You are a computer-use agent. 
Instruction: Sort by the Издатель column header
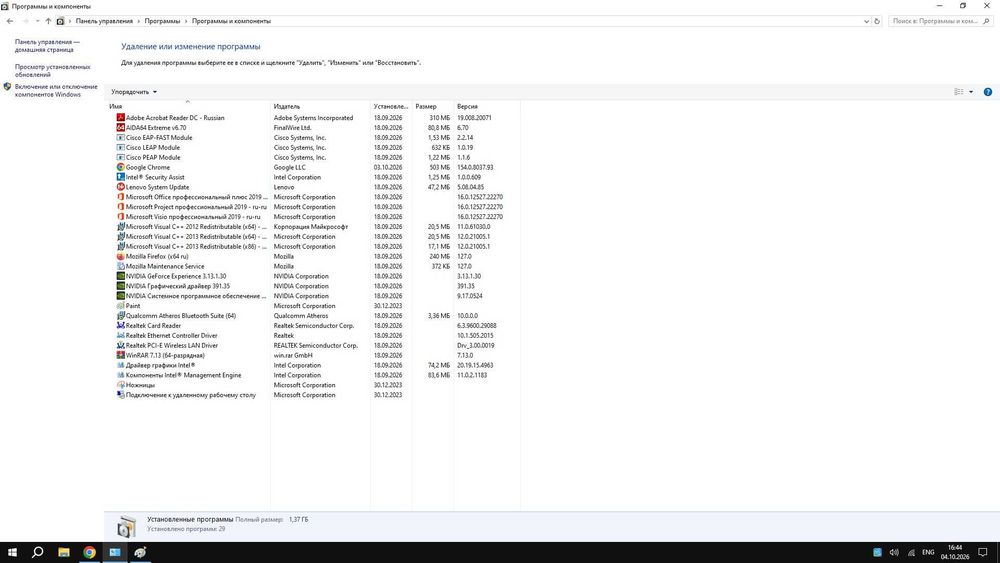coord(320,106)
